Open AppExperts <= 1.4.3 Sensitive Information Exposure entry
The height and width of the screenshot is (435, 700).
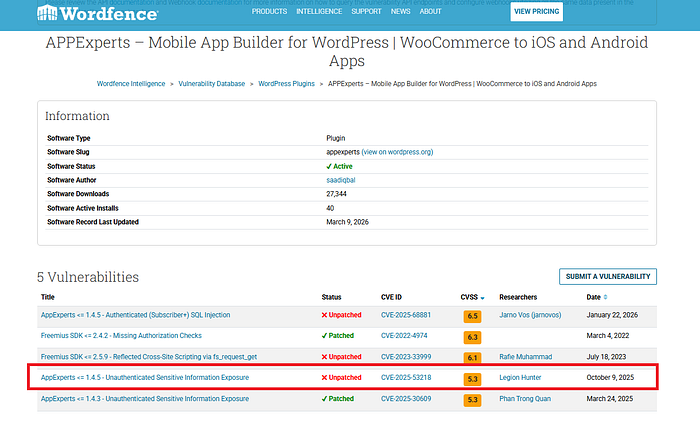pyautogui.click(x=145, y=398)
